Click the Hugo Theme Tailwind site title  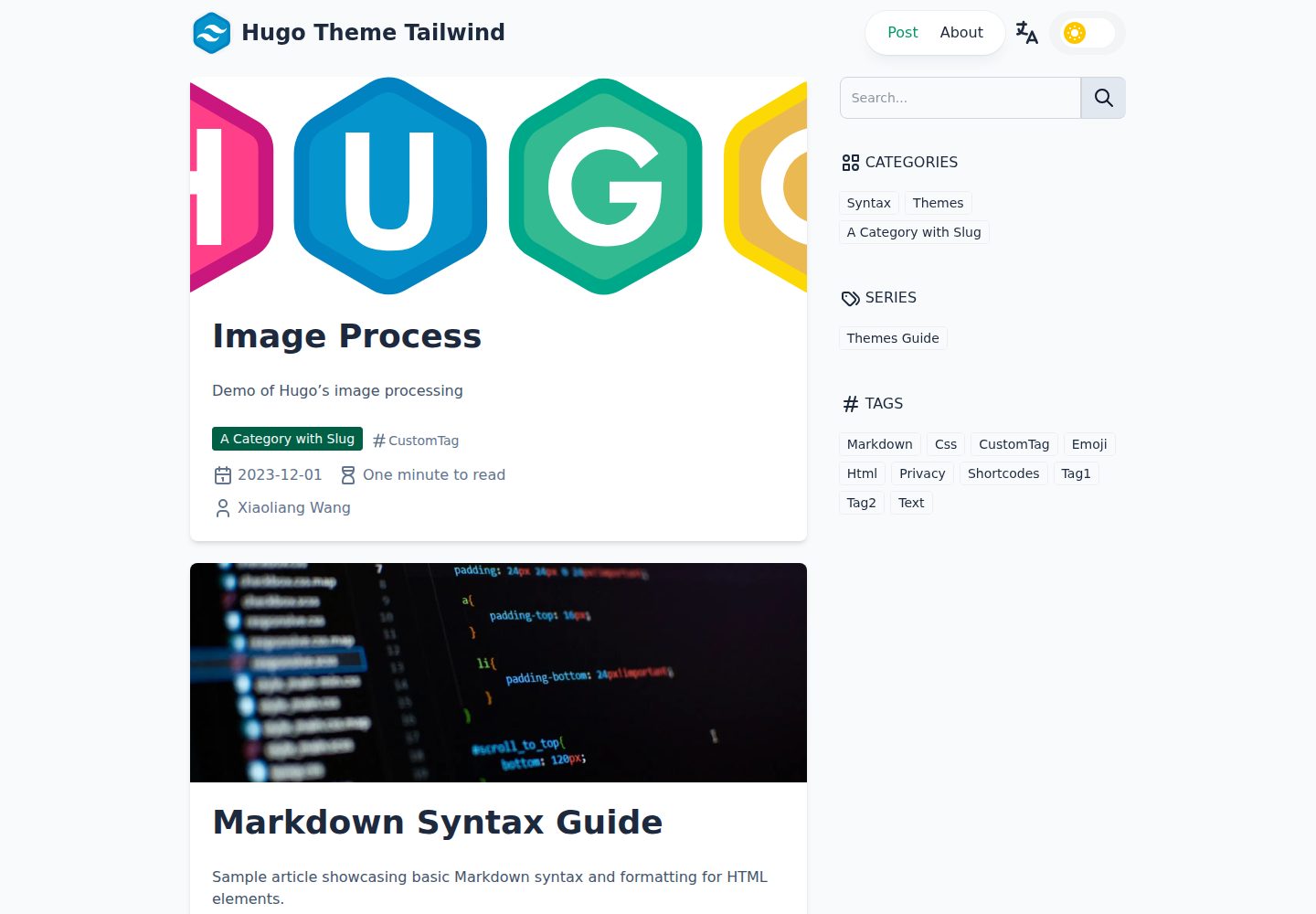point(373,33)
